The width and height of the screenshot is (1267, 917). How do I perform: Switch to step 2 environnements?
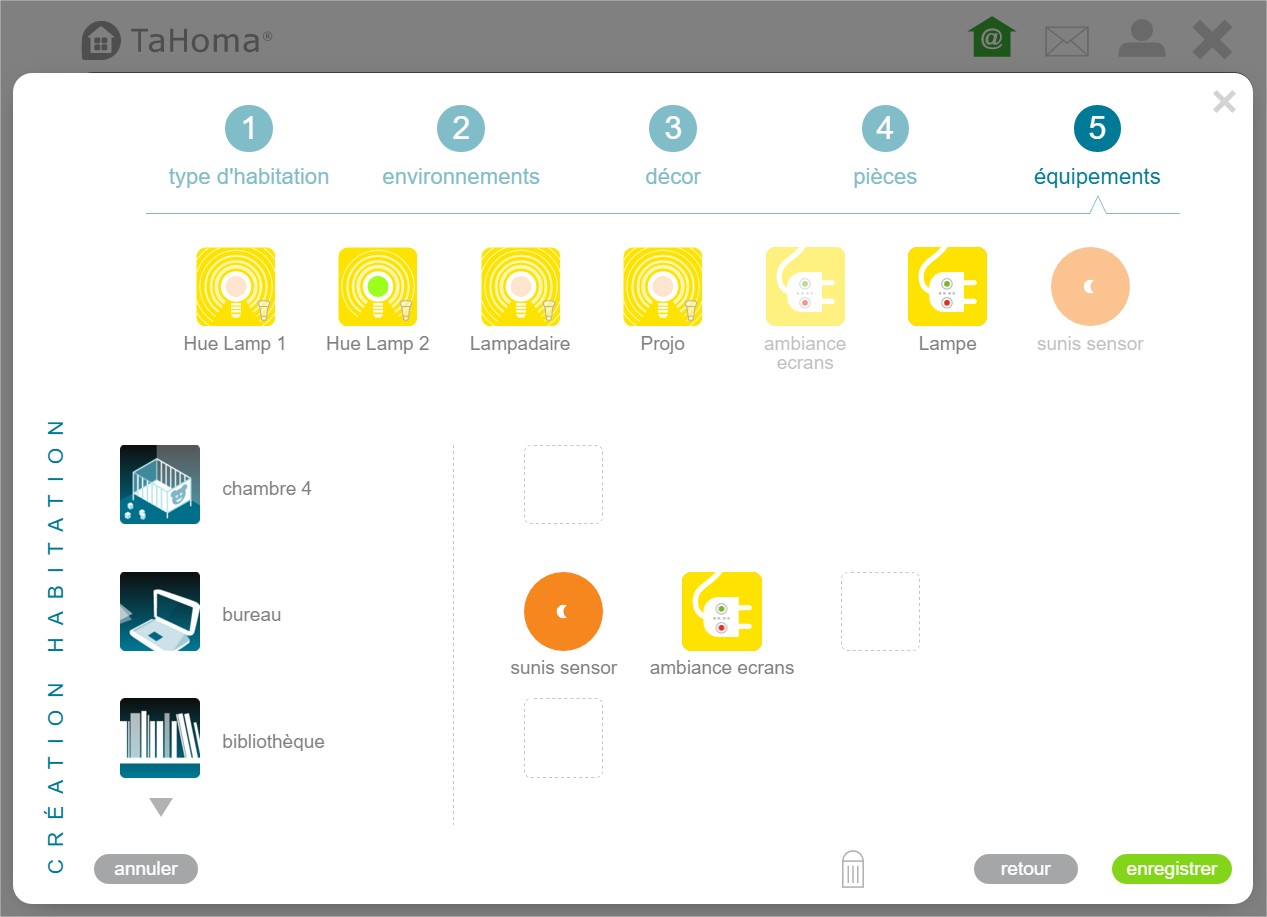461,128
